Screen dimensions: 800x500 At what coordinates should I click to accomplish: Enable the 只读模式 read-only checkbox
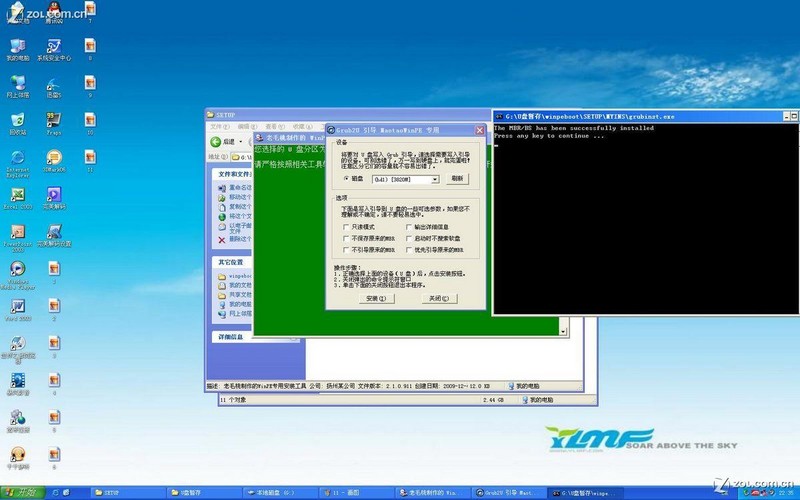pos(346,227)
